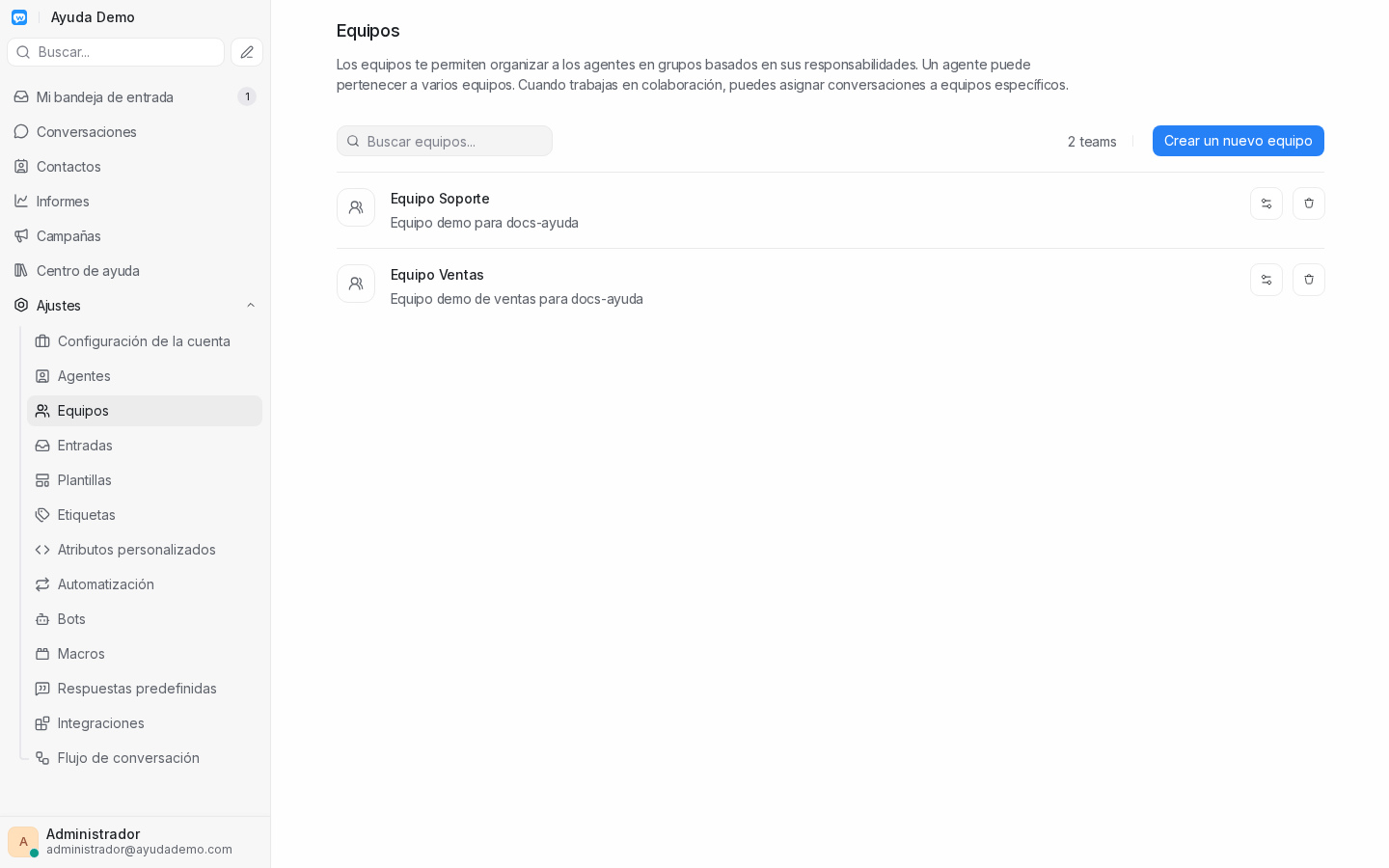Delete the Equipo Soporte team

coord(1309,203)
